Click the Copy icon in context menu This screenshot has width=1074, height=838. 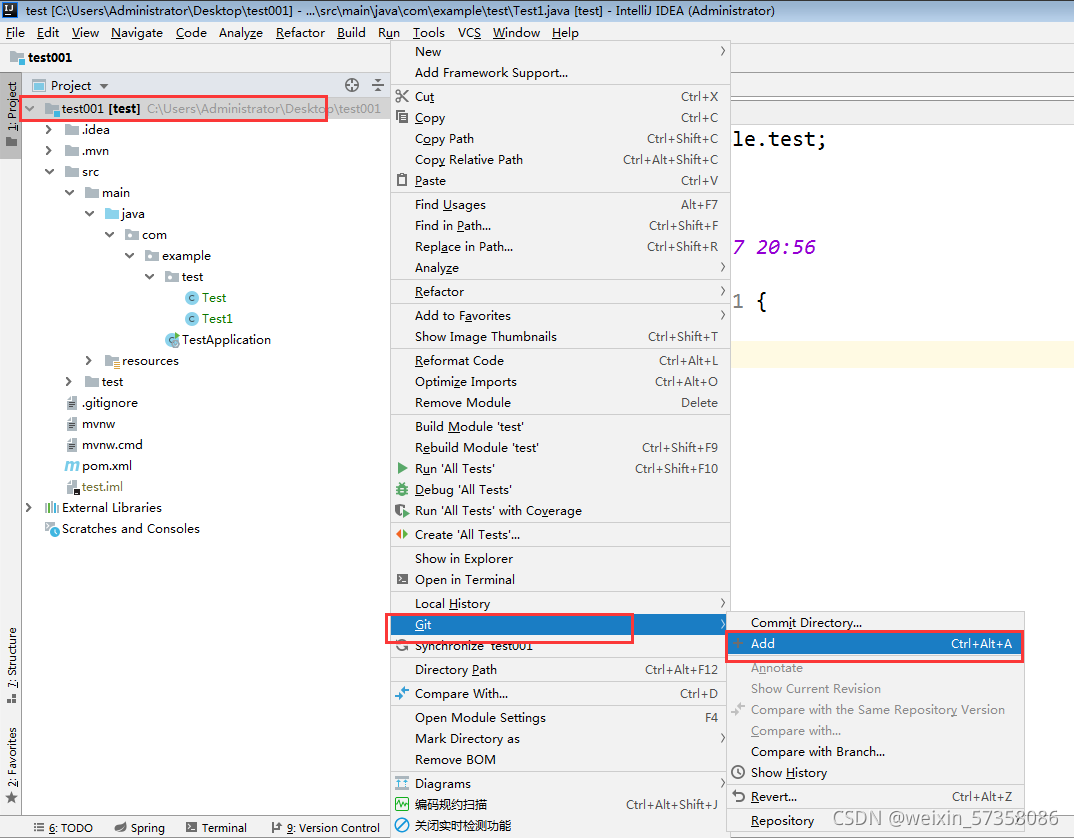(402, 117)
